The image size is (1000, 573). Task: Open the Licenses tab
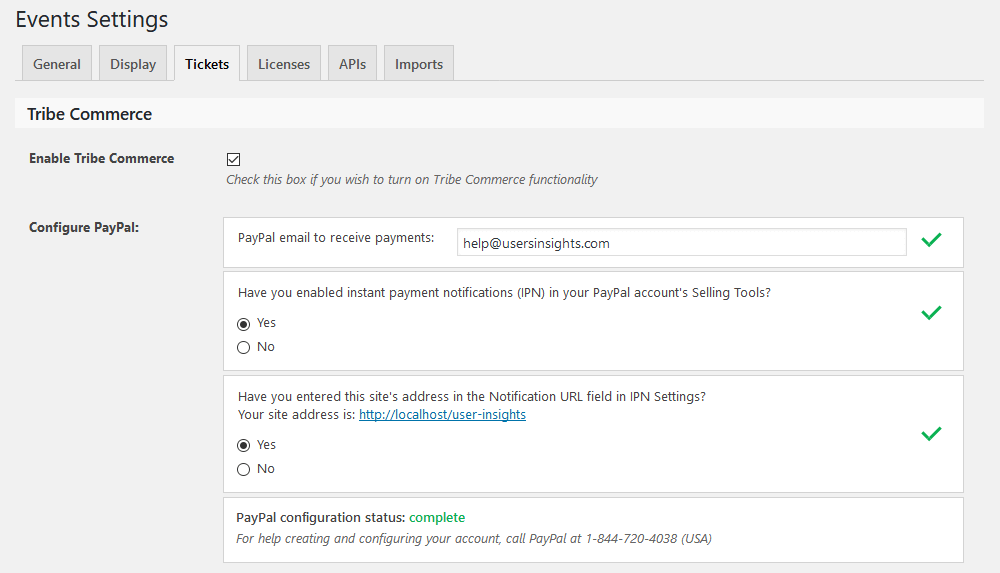click(284, 64)
